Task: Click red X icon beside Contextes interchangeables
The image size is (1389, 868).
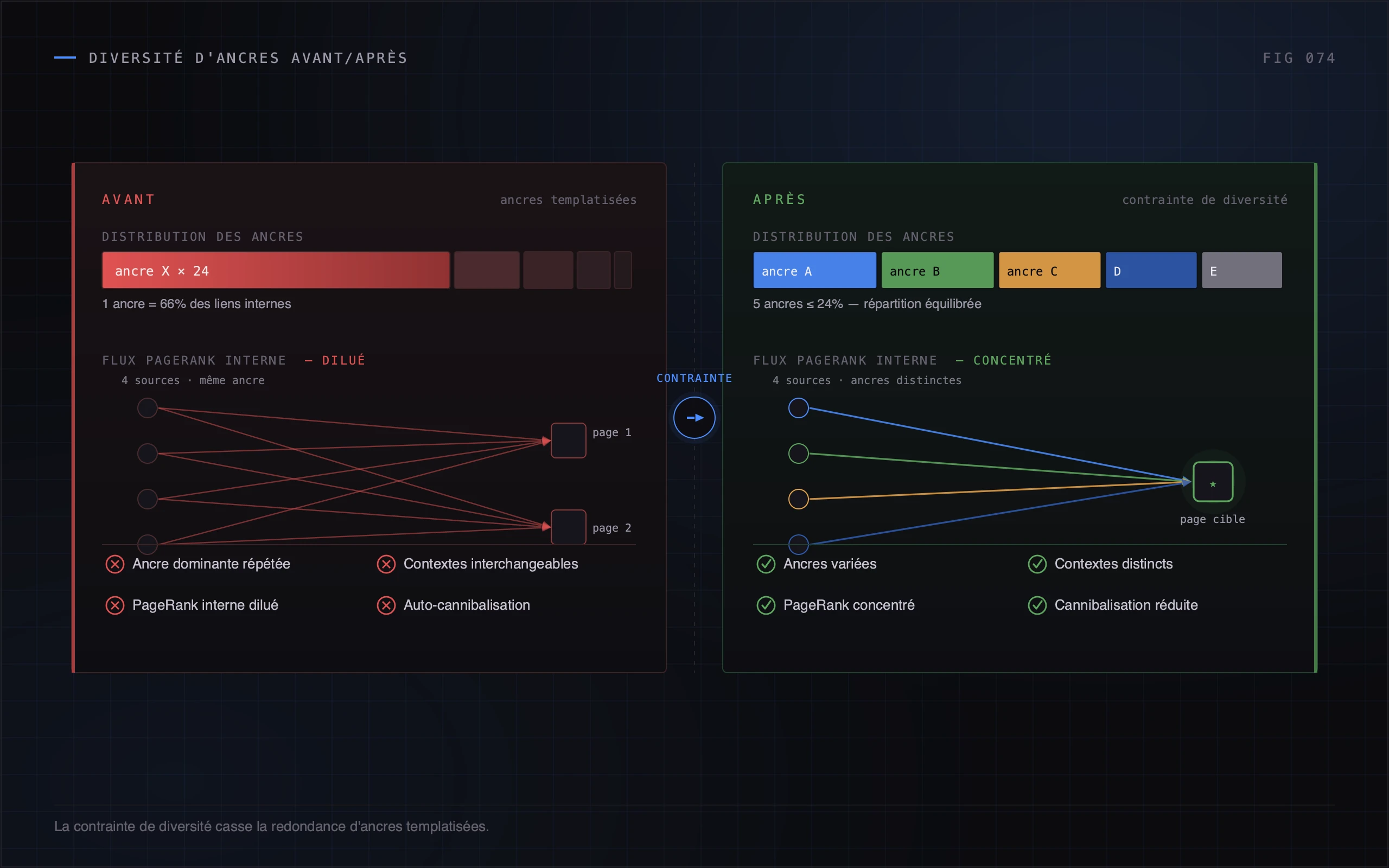Action: pyautogui.click(x=386, y=564)
